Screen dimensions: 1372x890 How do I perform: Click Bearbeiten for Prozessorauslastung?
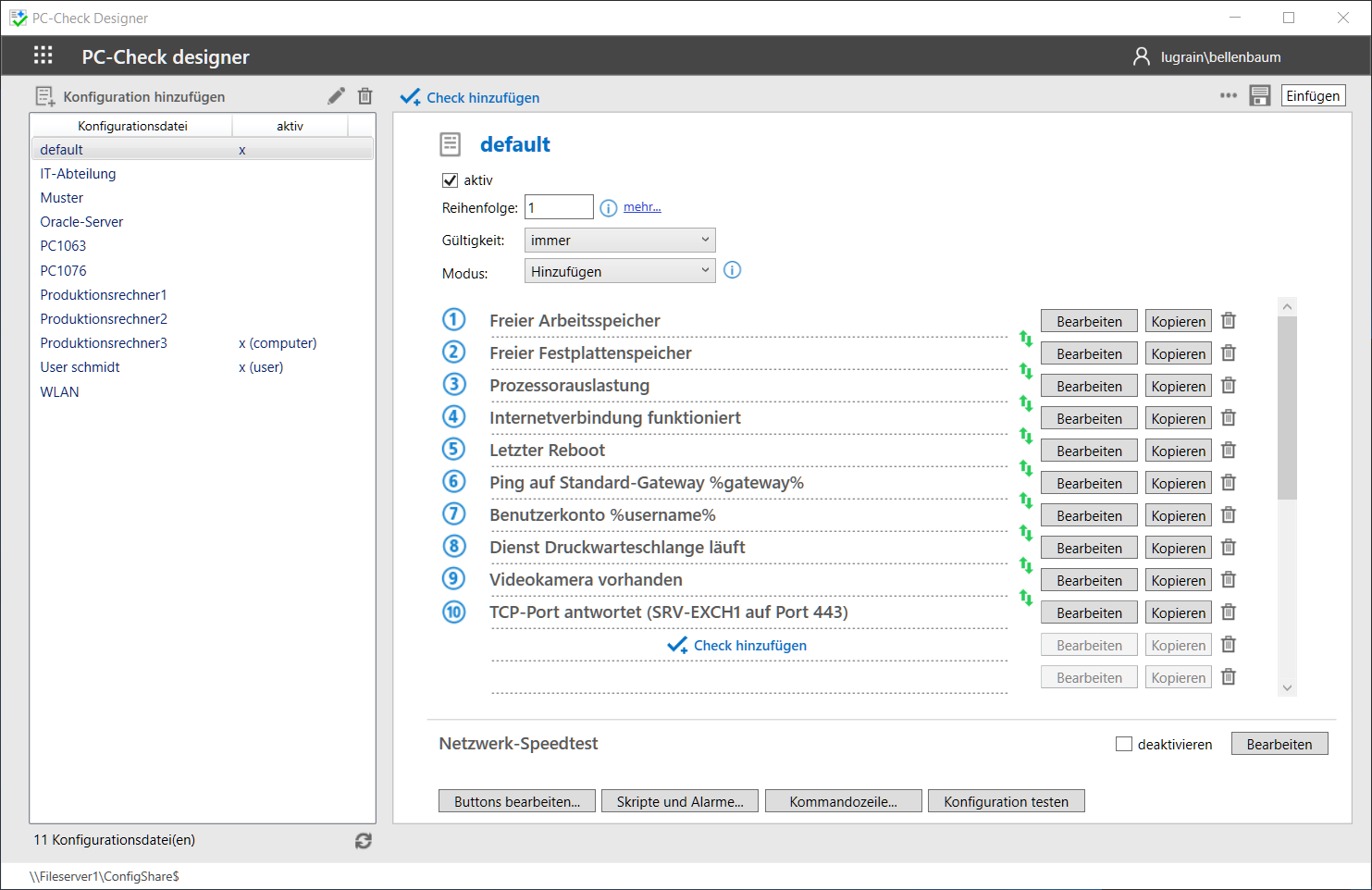click(1088, 387)
